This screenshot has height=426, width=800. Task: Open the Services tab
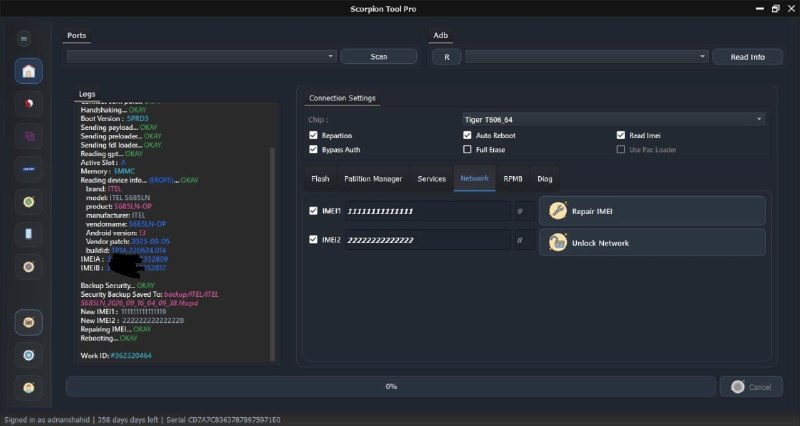point(432,179)
